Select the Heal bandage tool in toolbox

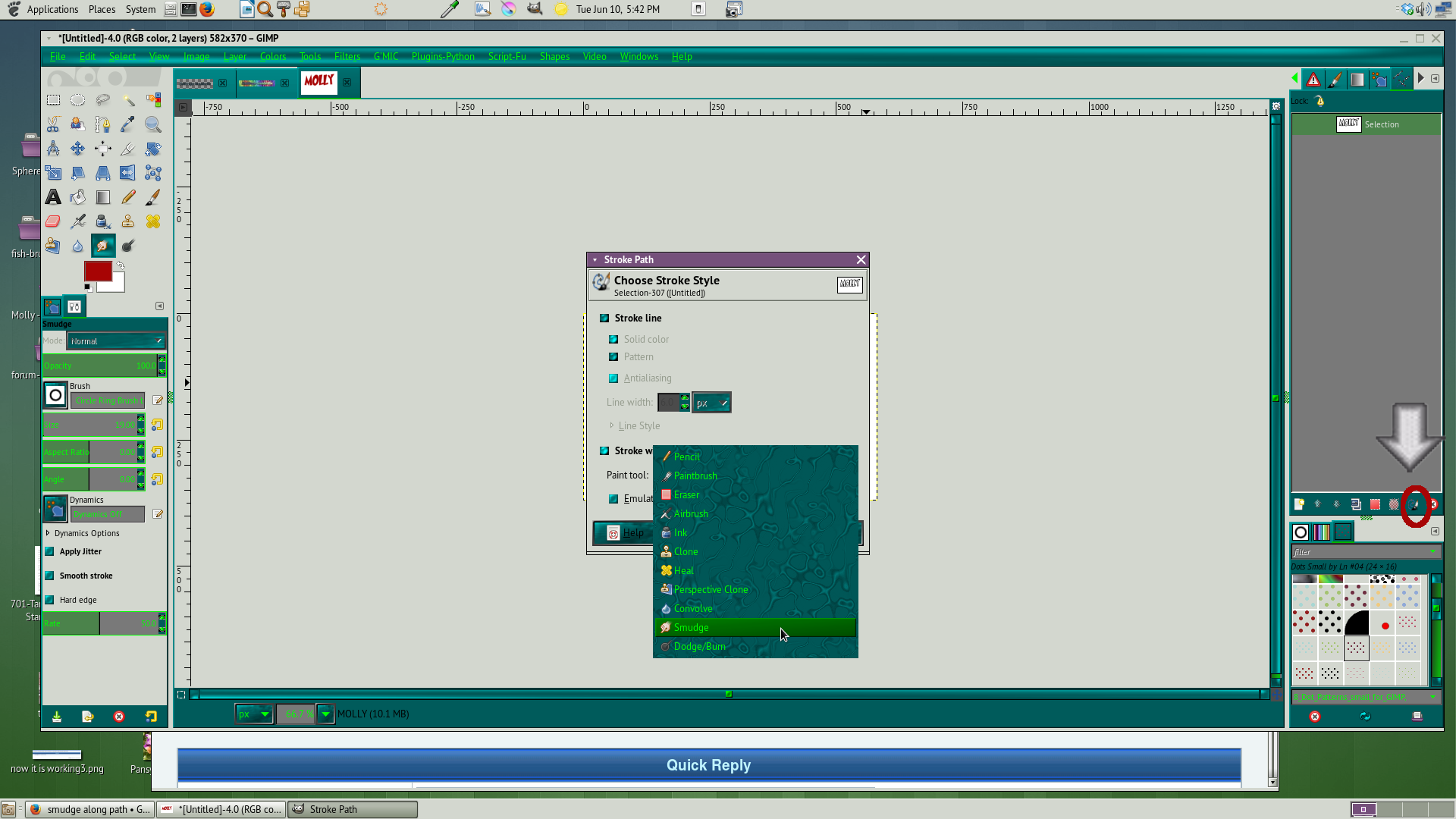153,221
